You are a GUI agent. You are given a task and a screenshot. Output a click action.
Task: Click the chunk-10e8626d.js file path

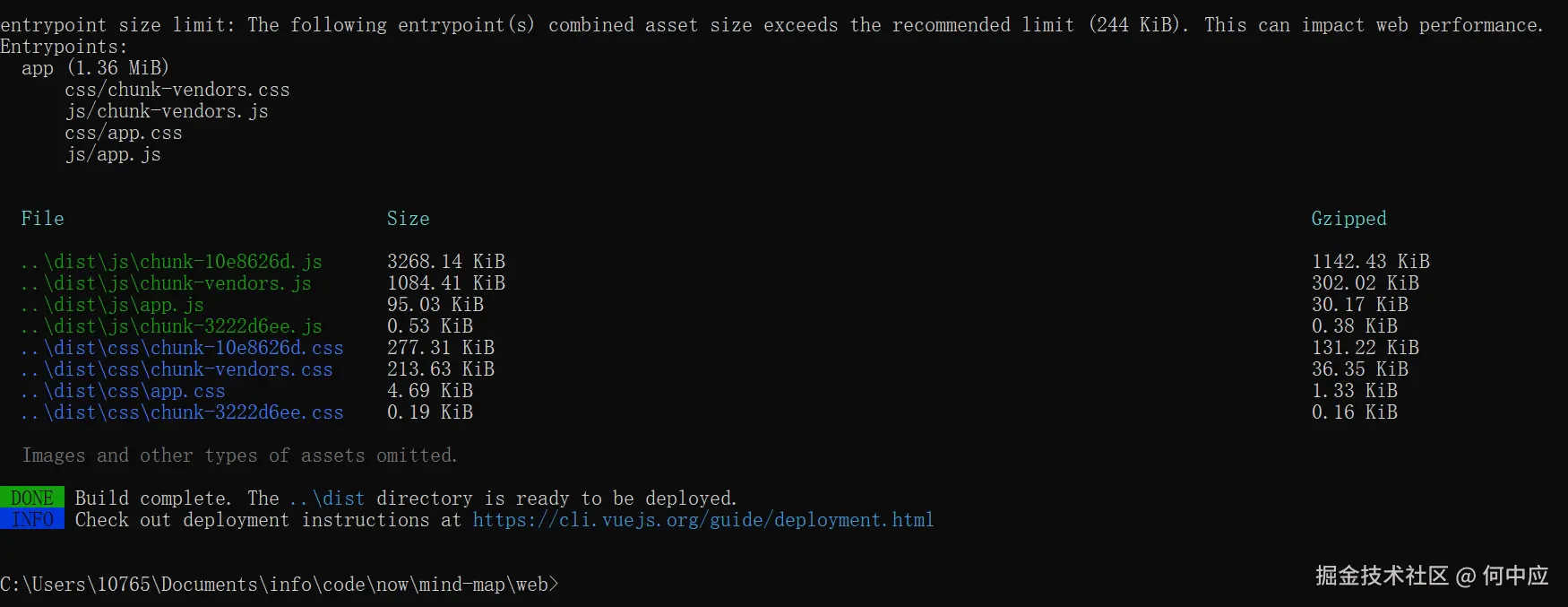tap(171, 262)
